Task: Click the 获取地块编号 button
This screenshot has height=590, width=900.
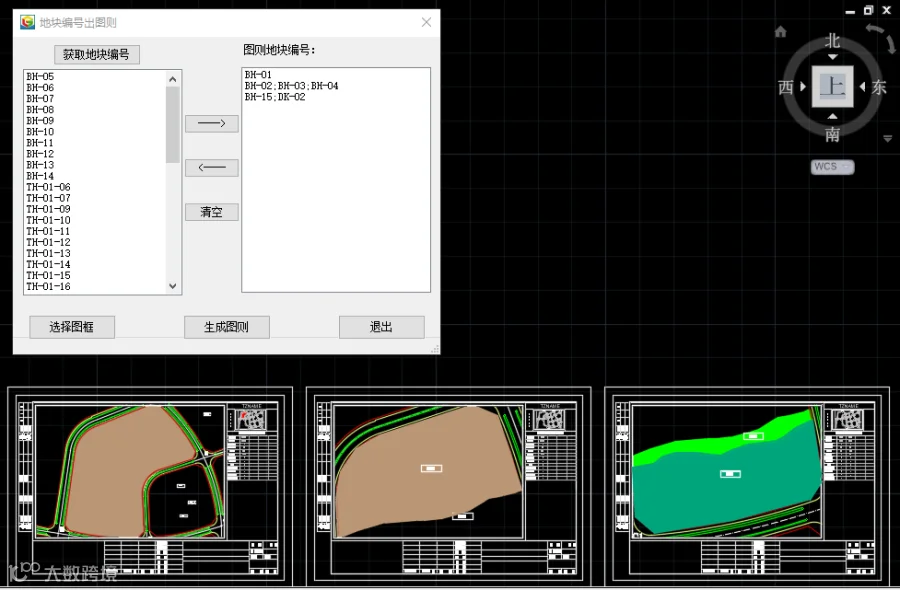Action: [96, 55]
